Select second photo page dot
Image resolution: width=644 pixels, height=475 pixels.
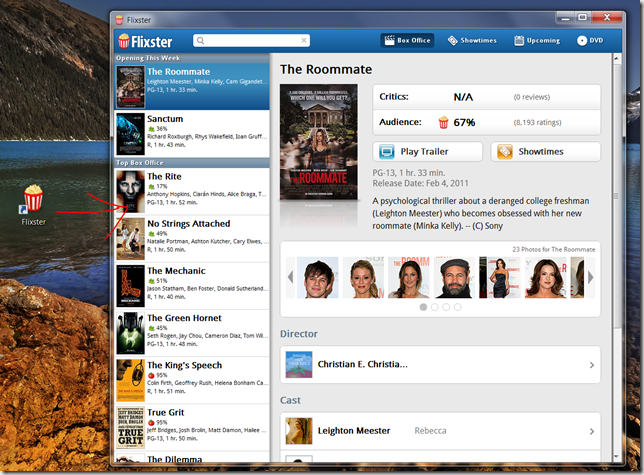pyautogui.click(x=435, y=307)
